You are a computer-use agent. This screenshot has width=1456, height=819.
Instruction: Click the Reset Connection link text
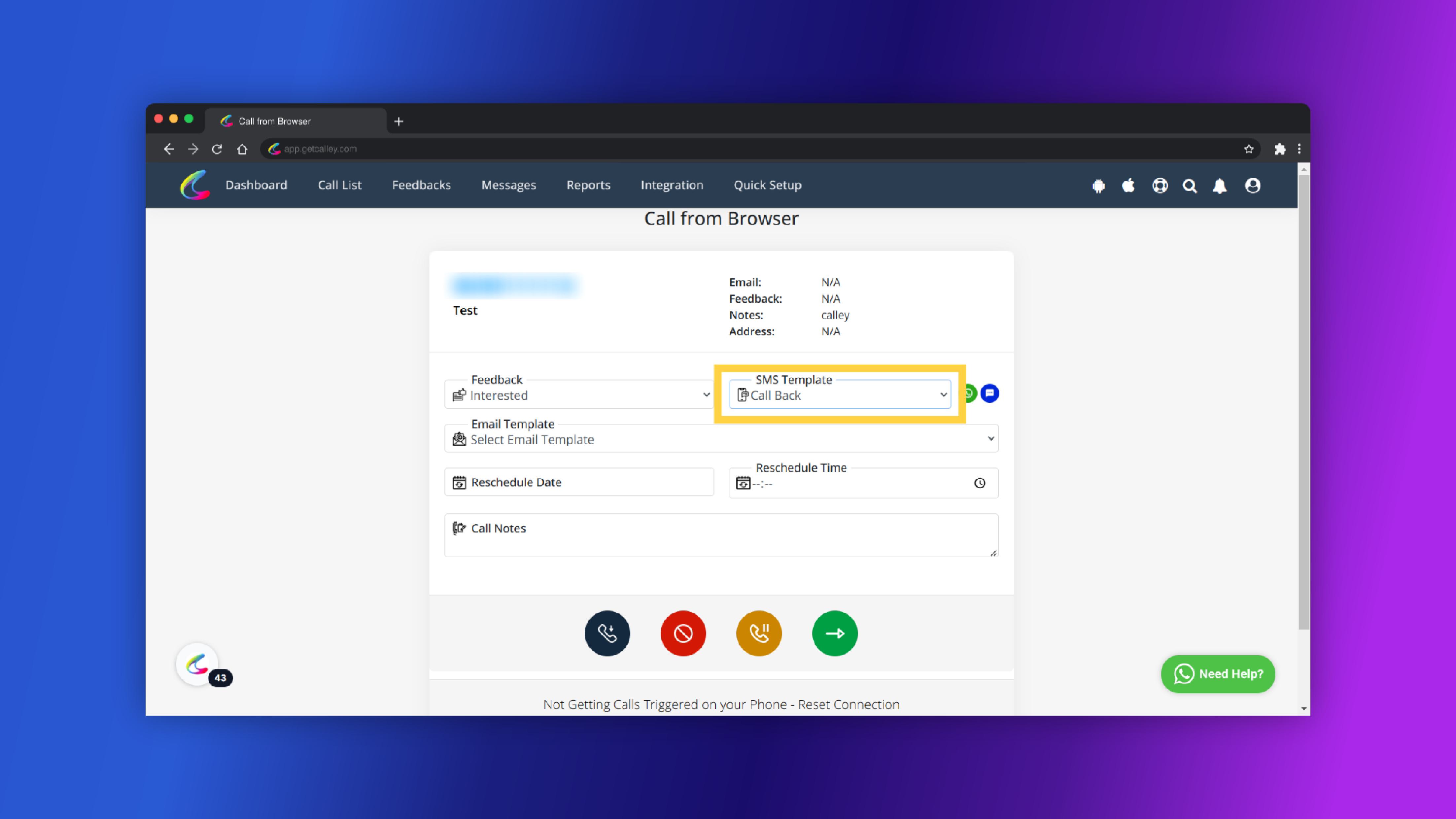click(848, 704)
